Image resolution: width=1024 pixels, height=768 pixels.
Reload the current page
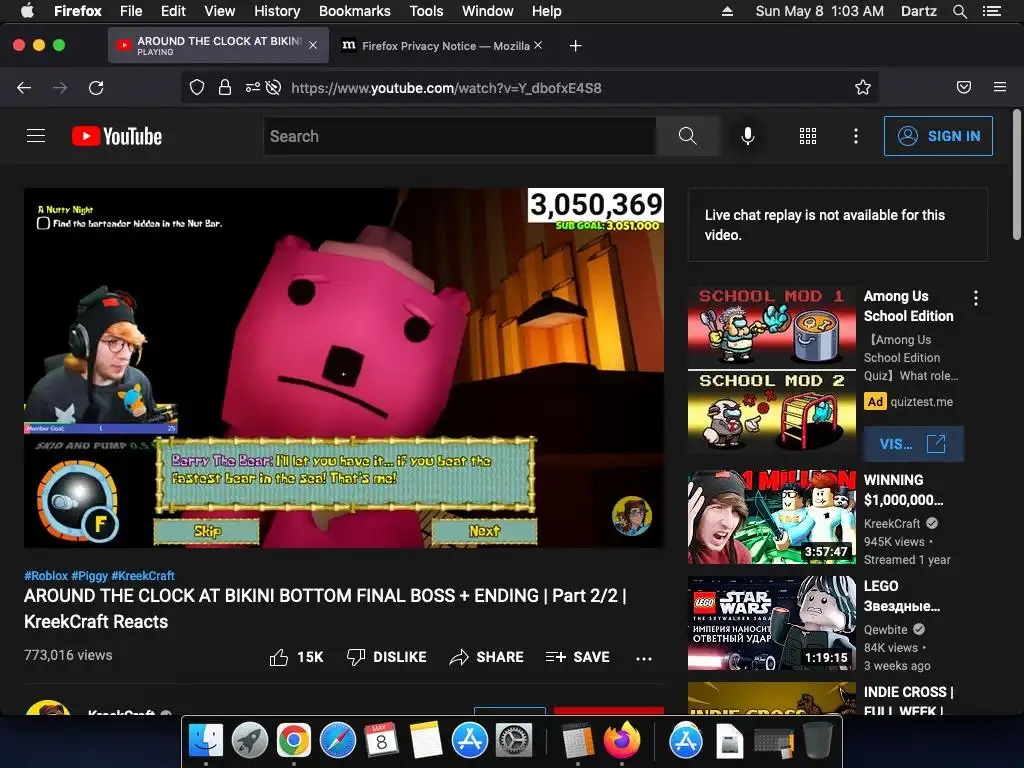pyautogui.click(x=96, y=88)
